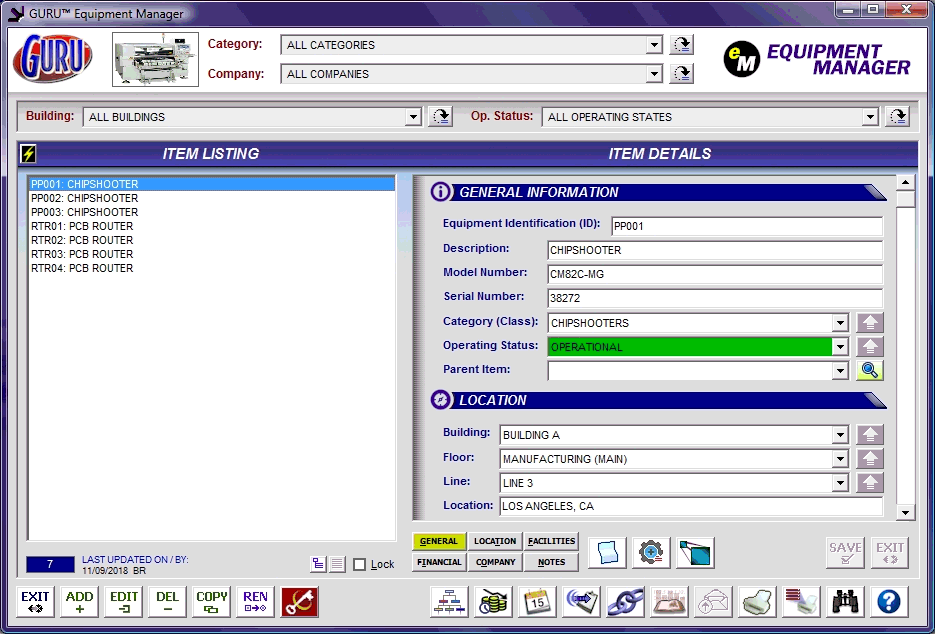
Task: Click the details panel scroll down arrow
Action: click(x=905, y=512)
